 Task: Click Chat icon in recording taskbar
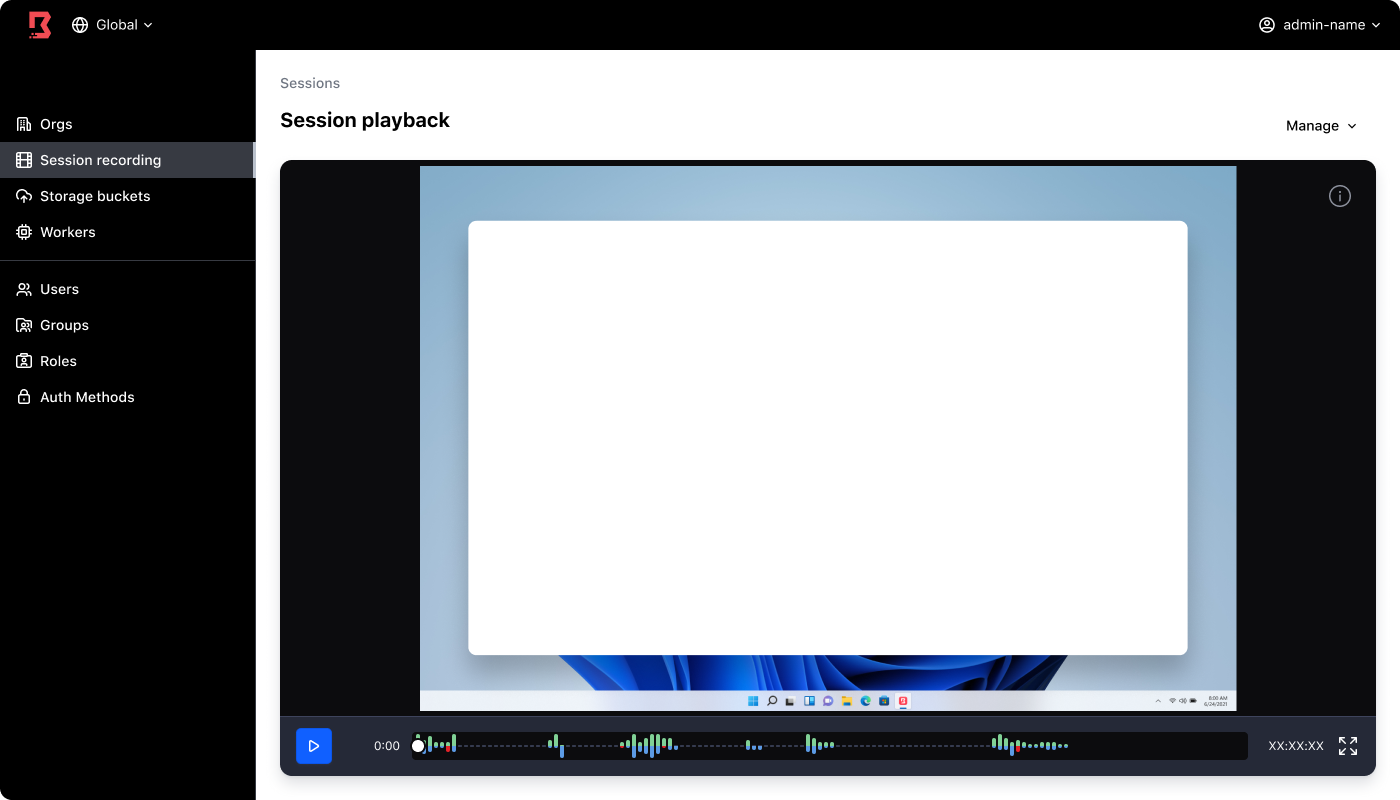coord(828,701)
